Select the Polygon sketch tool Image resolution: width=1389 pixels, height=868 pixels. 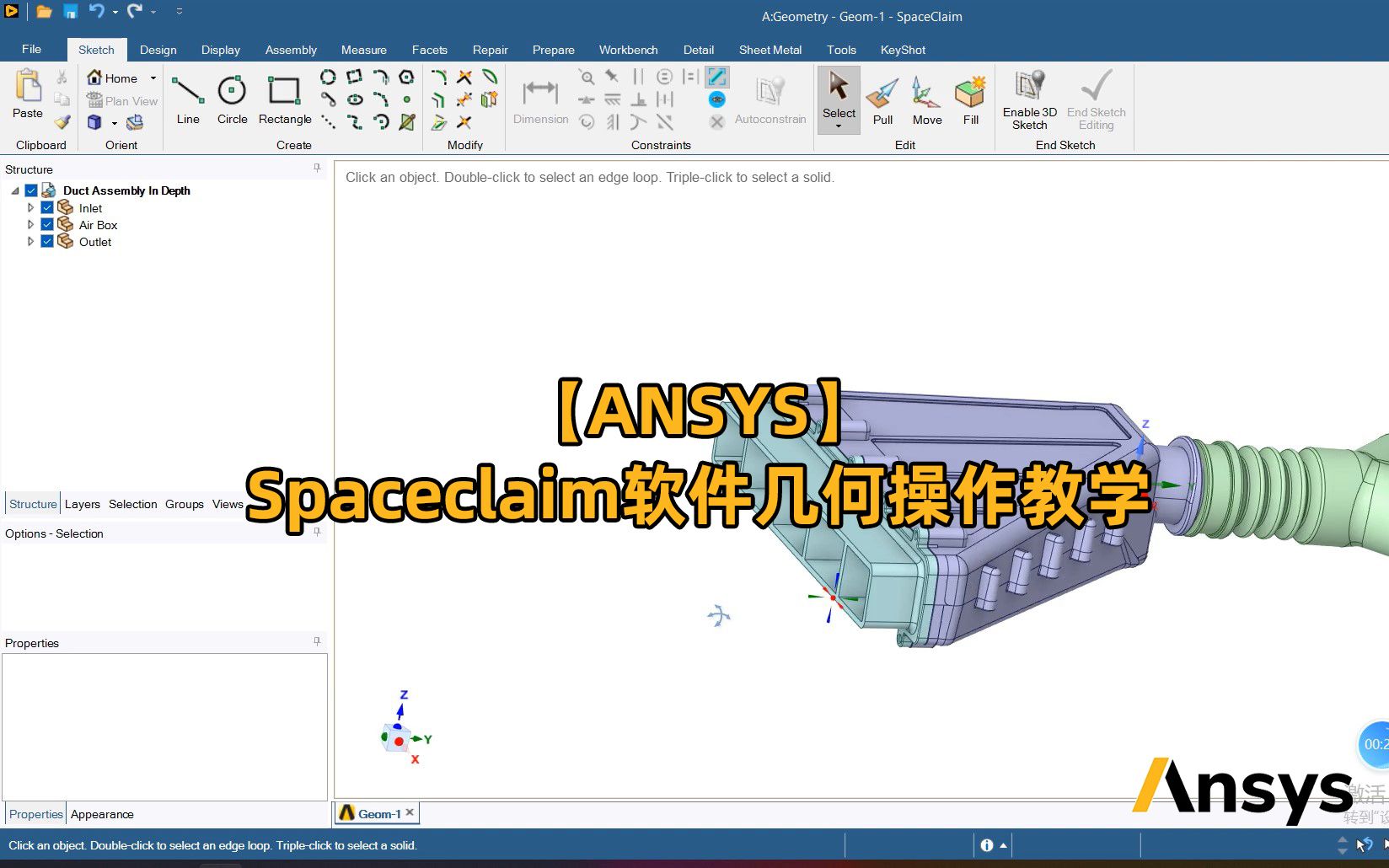(406, 77)
